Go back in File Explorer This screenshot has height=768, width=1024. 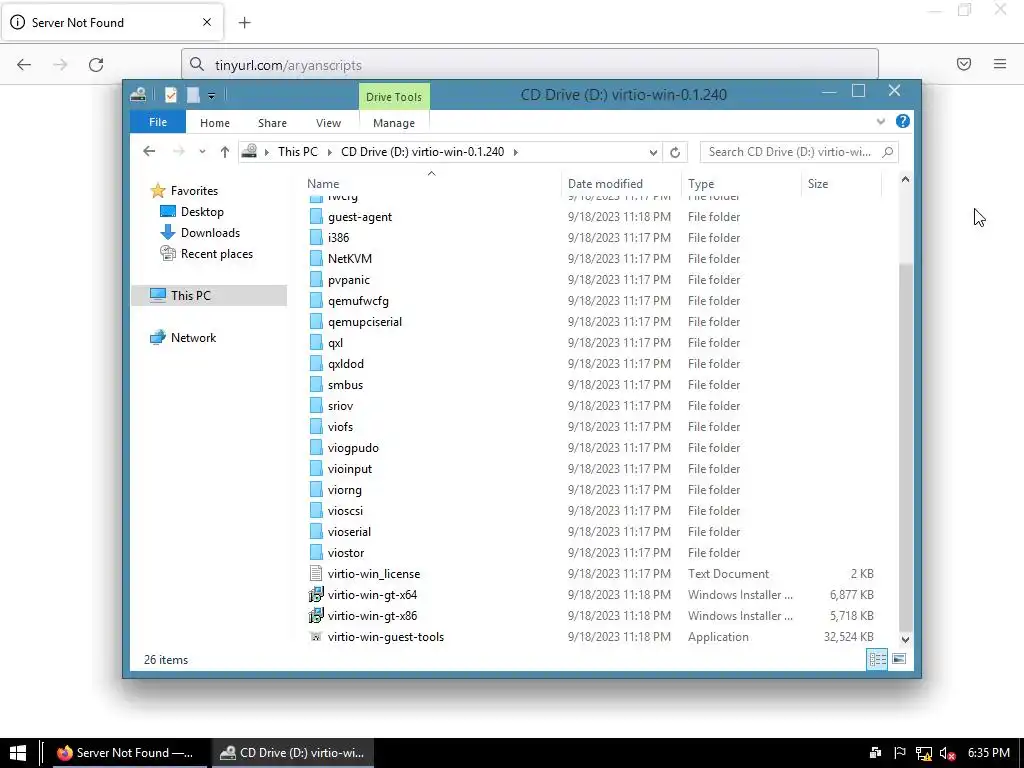point(149,152)
